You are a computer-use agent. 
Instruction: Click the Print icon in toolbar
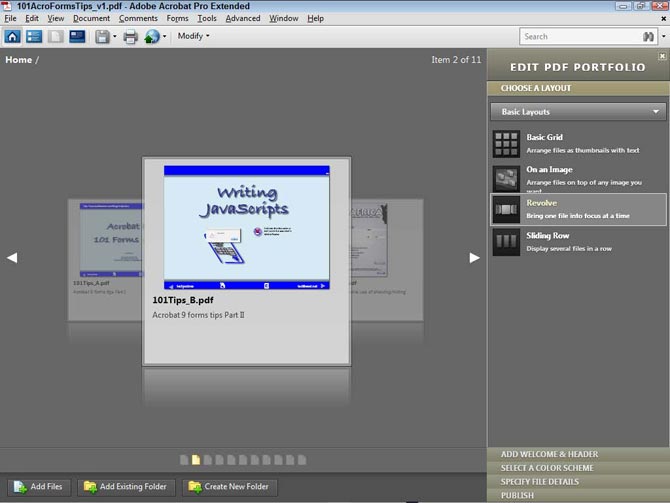tap(129, 37)
